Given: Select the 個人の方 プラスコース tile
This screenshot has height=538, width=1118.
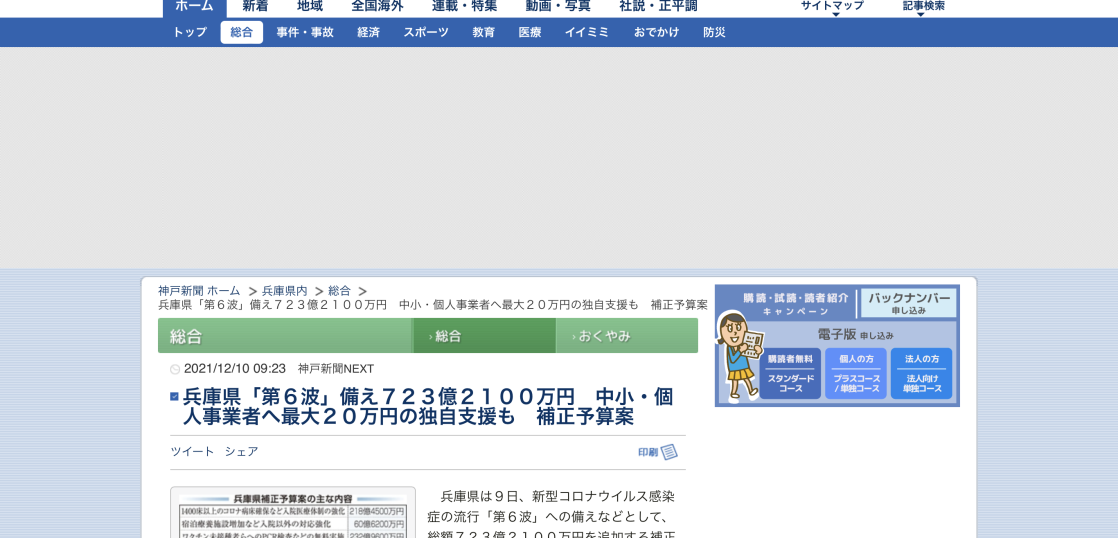Looking at the screenshot, I should [x=855, y=373].
